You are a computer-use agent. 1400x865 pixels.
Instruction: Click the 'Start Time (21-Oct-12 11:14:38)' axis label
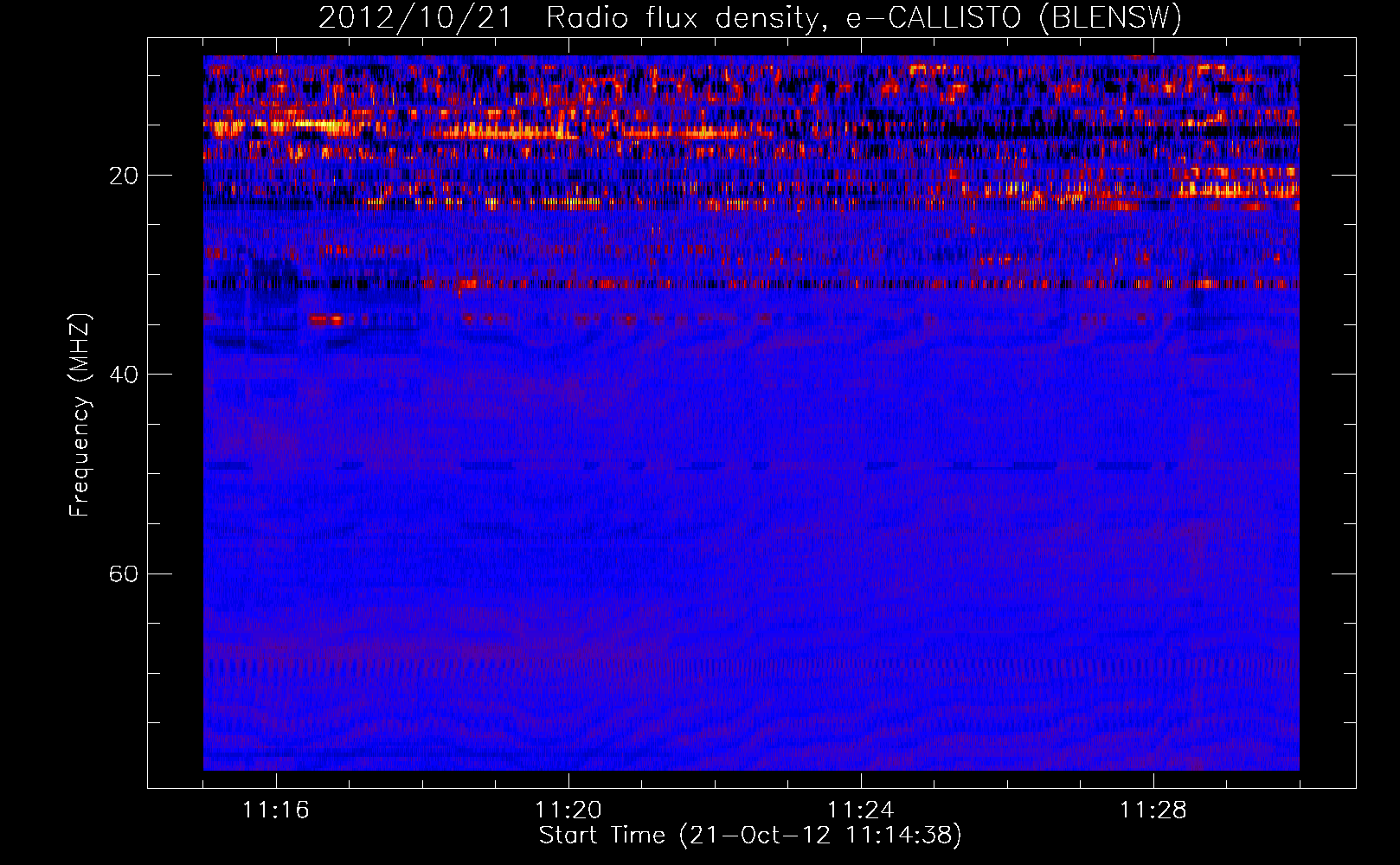(x=750, y=836)
